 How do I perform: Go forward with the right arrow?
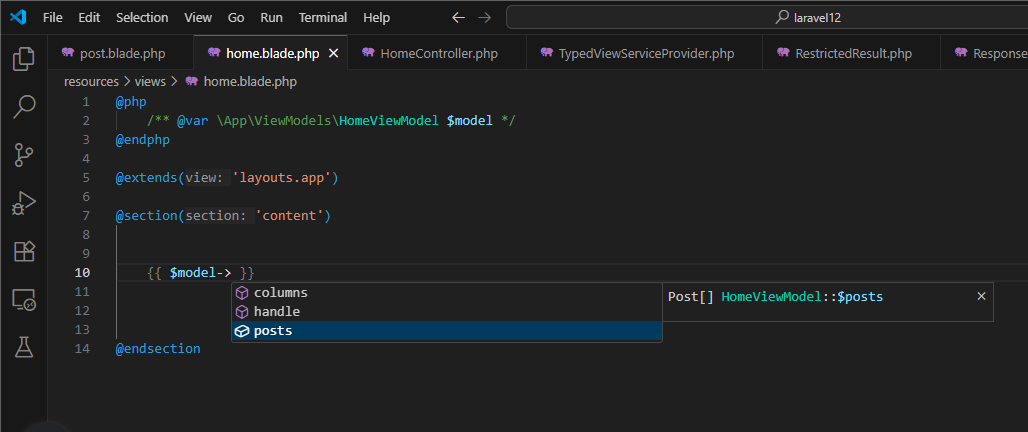[484, 18]
